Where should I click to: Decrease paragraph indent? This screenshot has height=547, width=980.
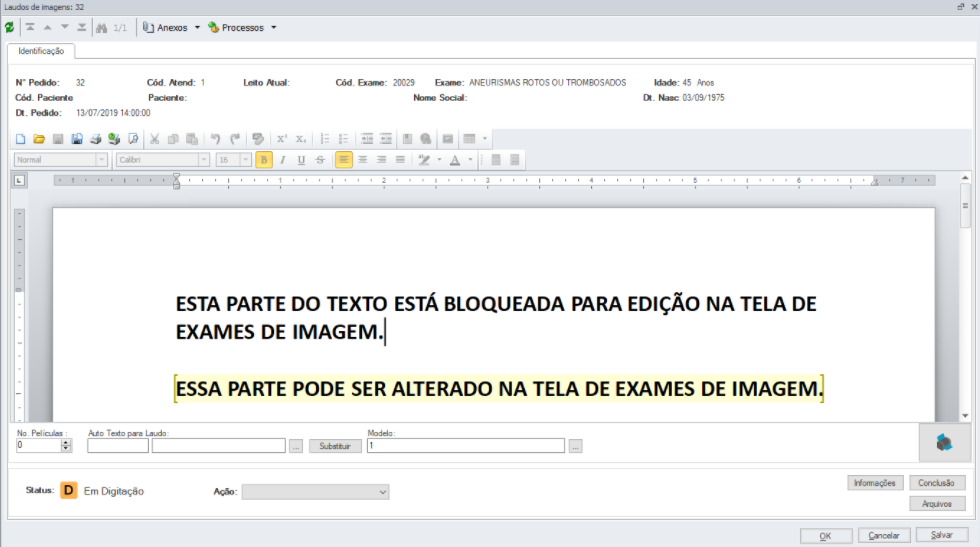[x=367, y=139]
